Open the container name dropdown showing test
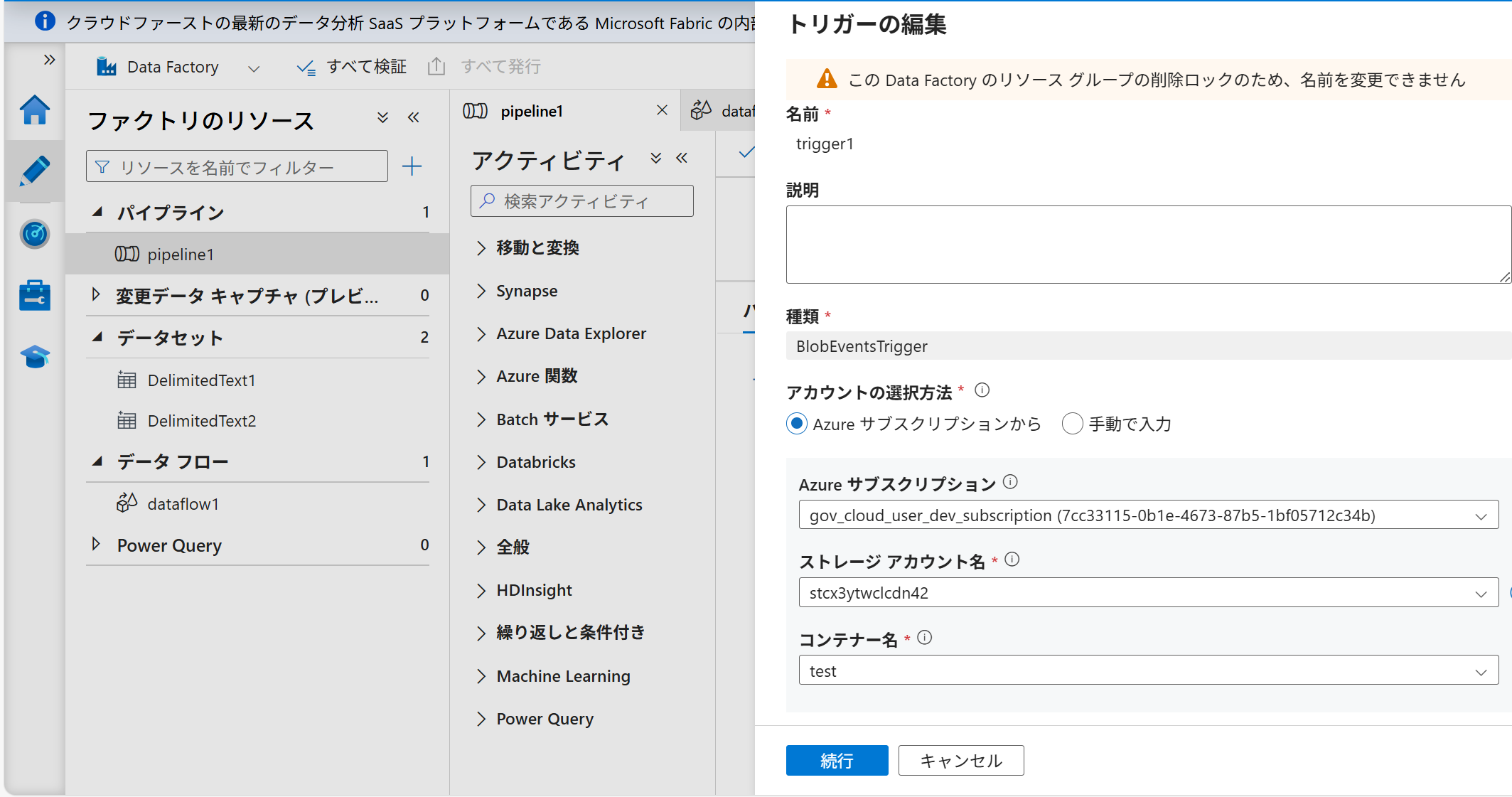1512x797 pixels. pyautogui.click(x=1148, y=671)
